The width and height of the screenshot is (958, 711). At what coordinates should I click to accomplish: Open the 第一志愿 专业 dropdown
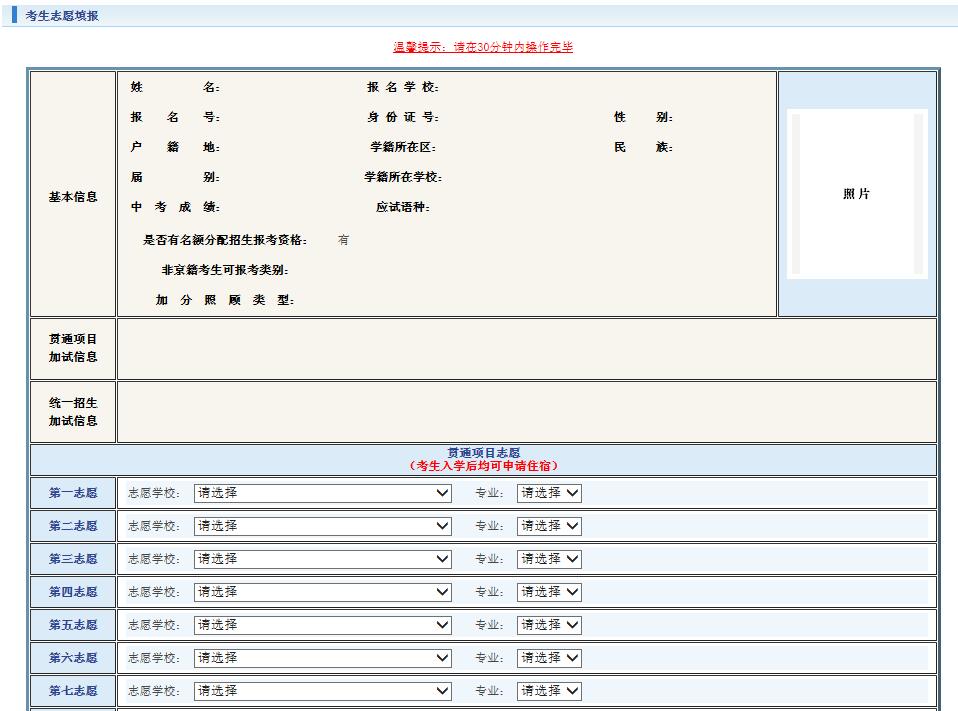click(549, 493)
